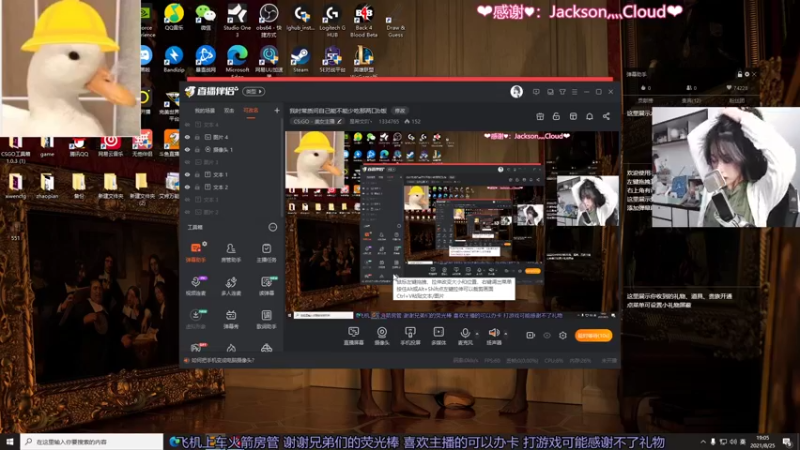Open the hamburger menu in the title bar
800x450 pixels.
tap(574, 92)
